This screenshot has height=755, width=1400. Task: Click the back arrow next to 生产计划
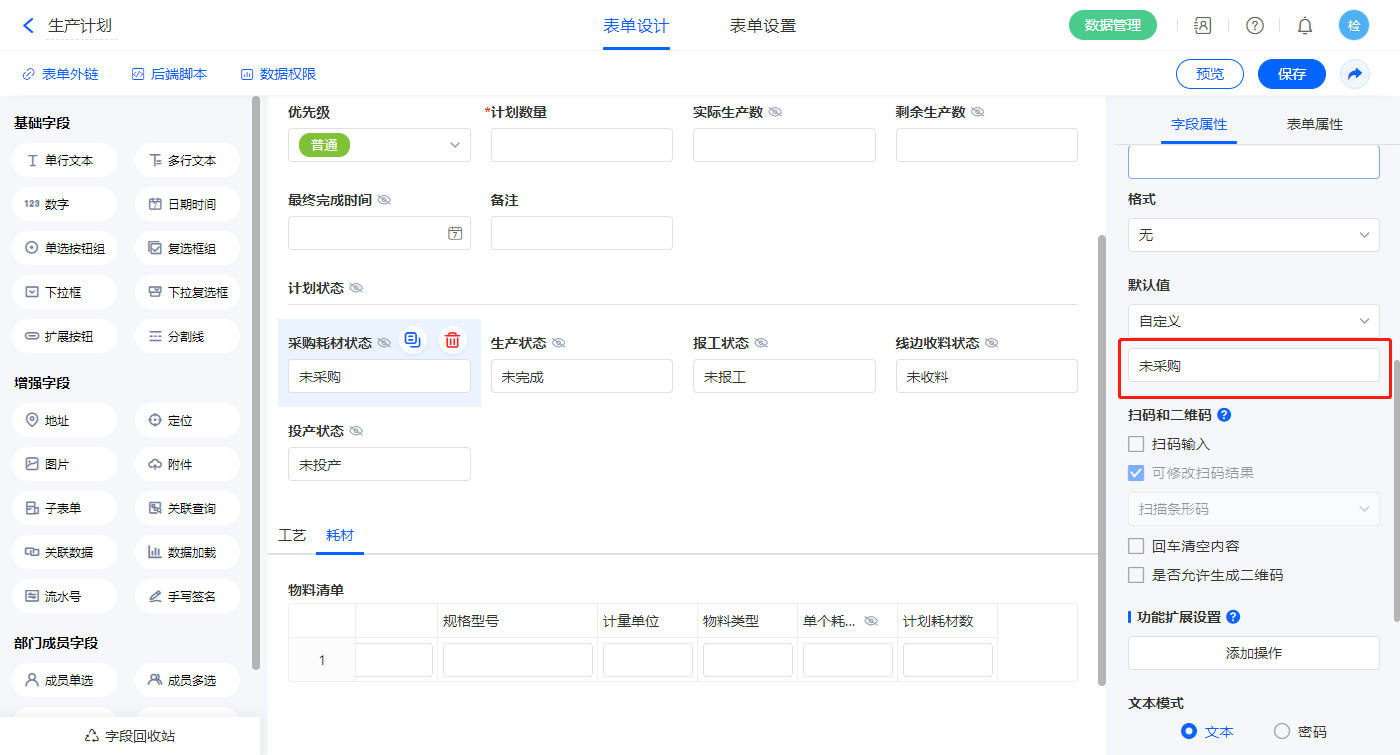pyautogui.click(x=28, y=26)
